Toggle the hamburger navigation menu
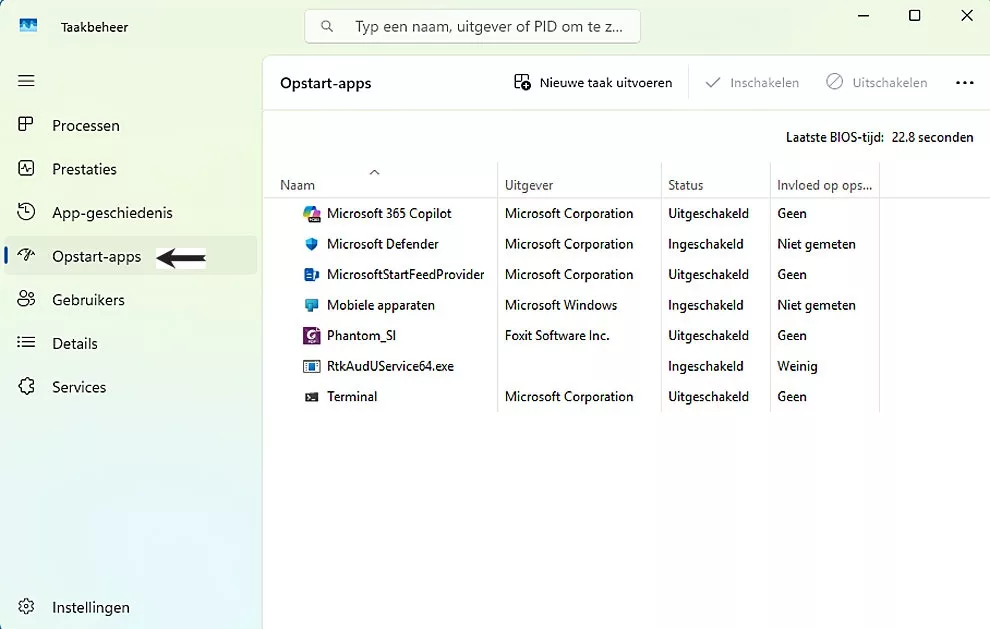The width and height of the screenshot is (990, 629). (x=26, y=81)
